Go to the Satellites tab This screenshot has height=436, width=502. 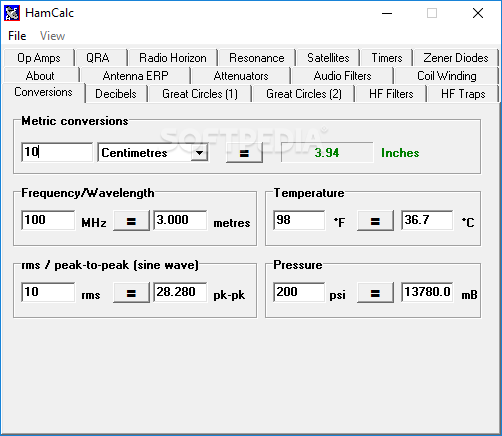[x=328, y=58]
